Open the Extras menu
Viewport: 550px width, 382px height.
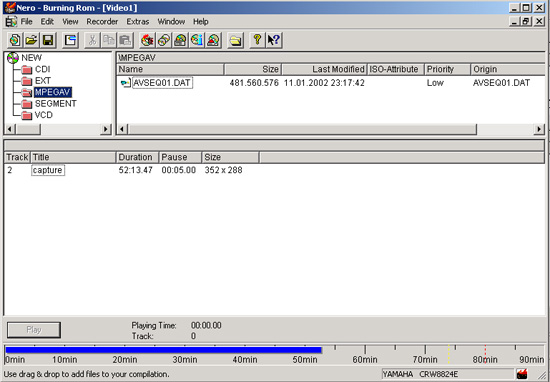pos(138,22)
